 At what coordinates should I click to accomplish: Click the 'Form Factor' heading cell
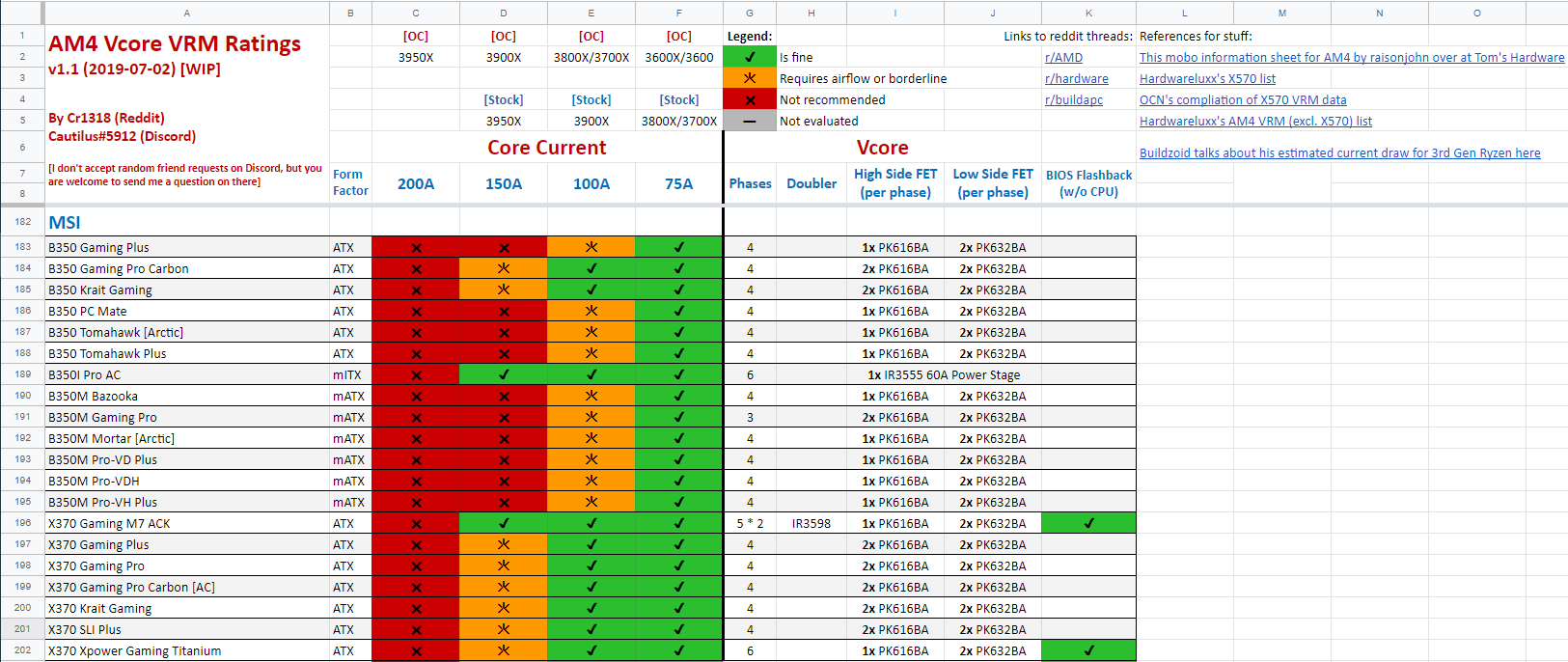coord(350,182)
